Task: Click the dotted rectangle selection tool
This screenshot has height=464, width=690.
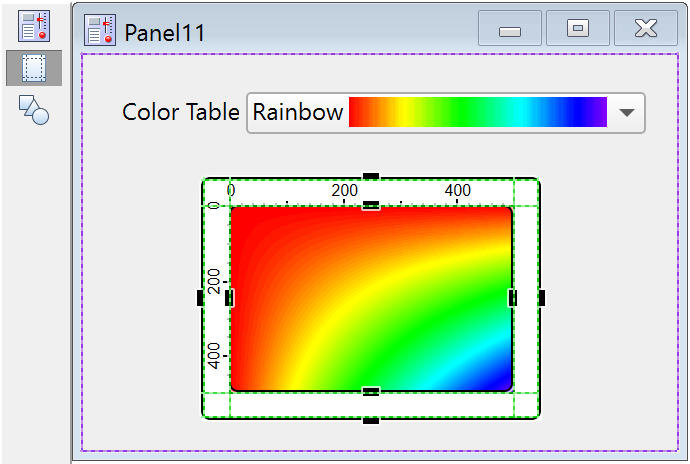Action: pyautogui.click(x=34, y=68)
